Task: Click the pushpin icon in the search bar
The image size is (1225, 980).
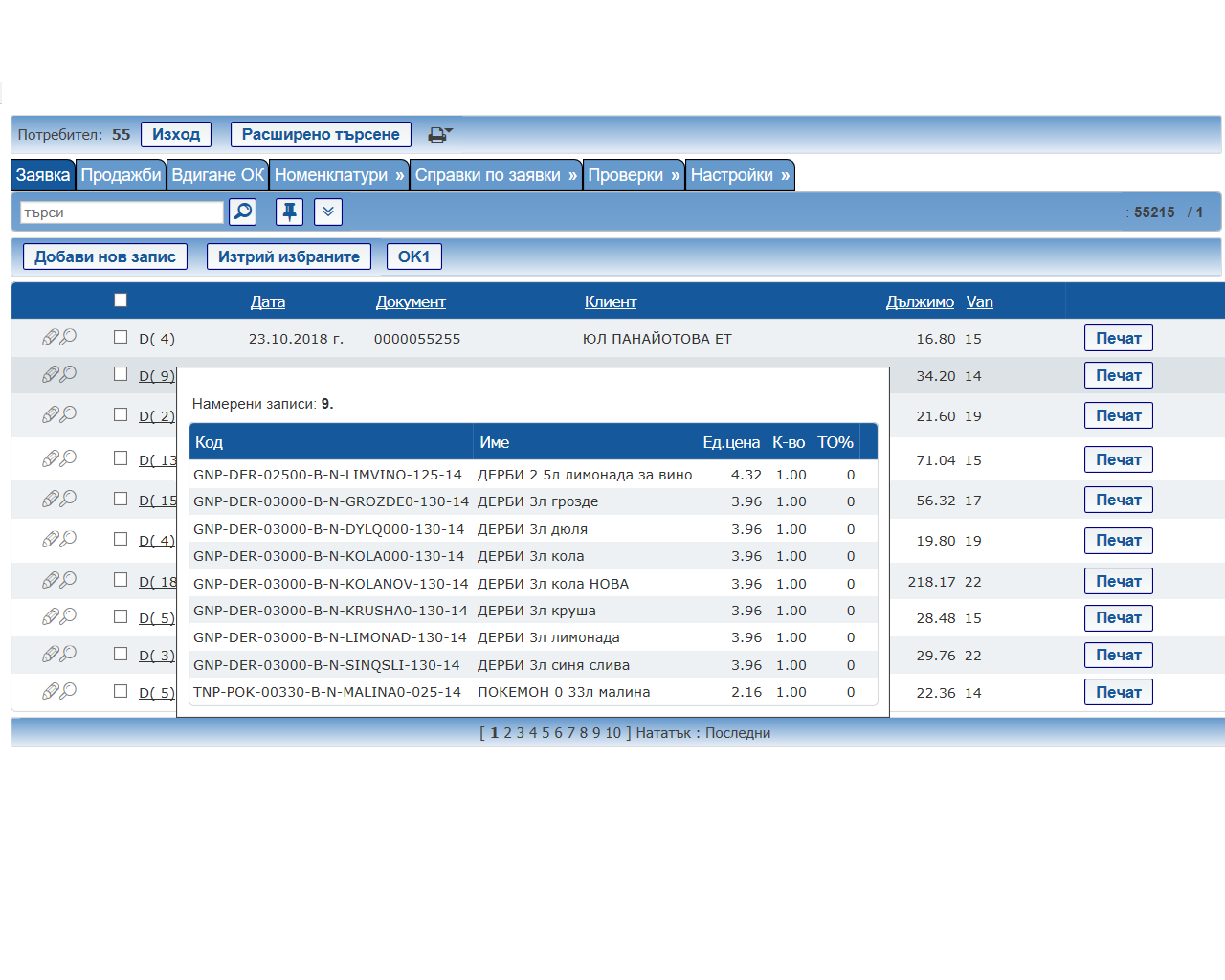Action: click(x=289, y=212)
